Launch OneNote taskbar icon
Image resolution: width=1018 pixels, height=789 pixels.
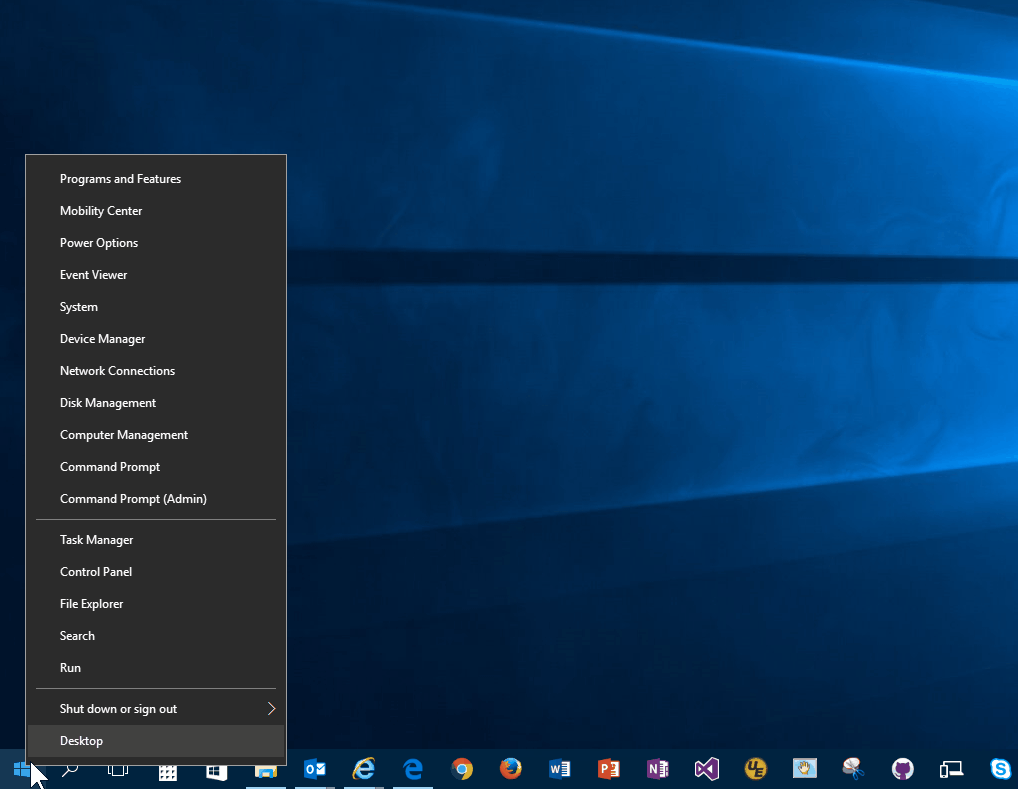658,770
